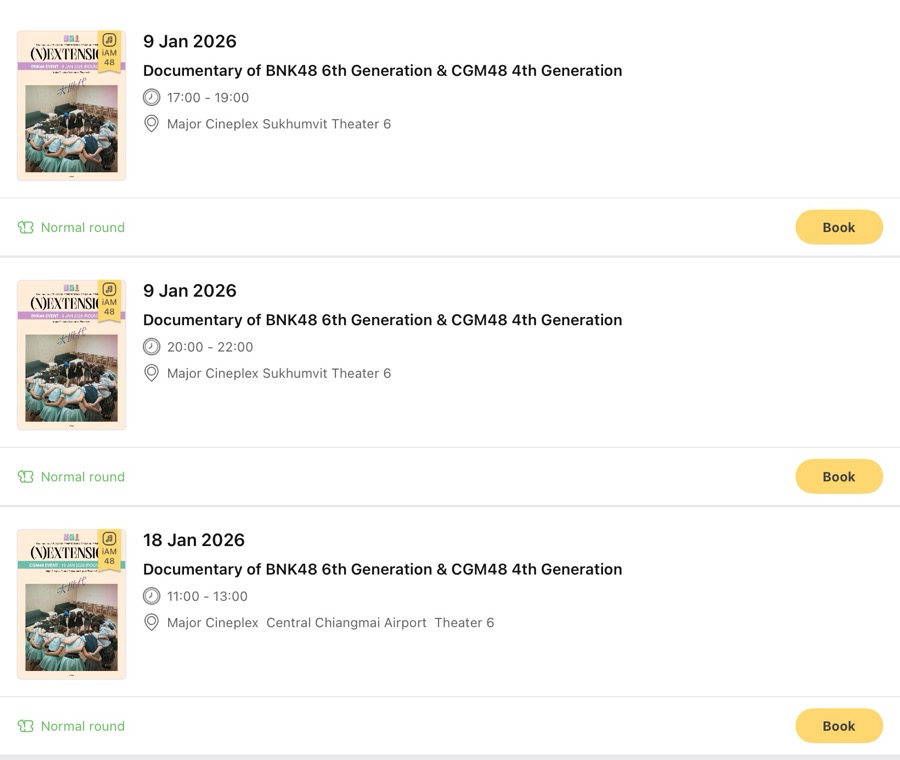Book the 18 Jan 2026 Chiangmai screening
Image resolution: width=900 pixels, height=760 pixels.
coord(838,726)
